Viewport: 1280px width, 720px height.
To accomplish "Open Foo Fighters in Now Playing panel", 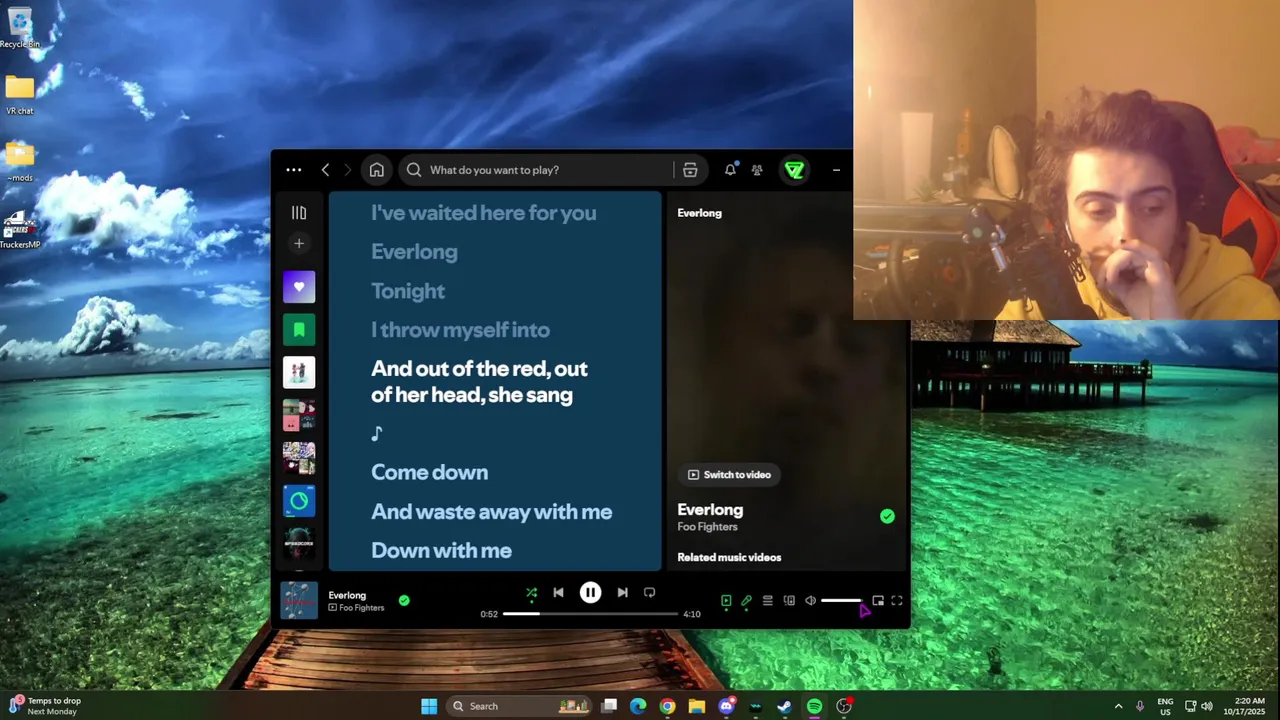I will tap(707, 527).
